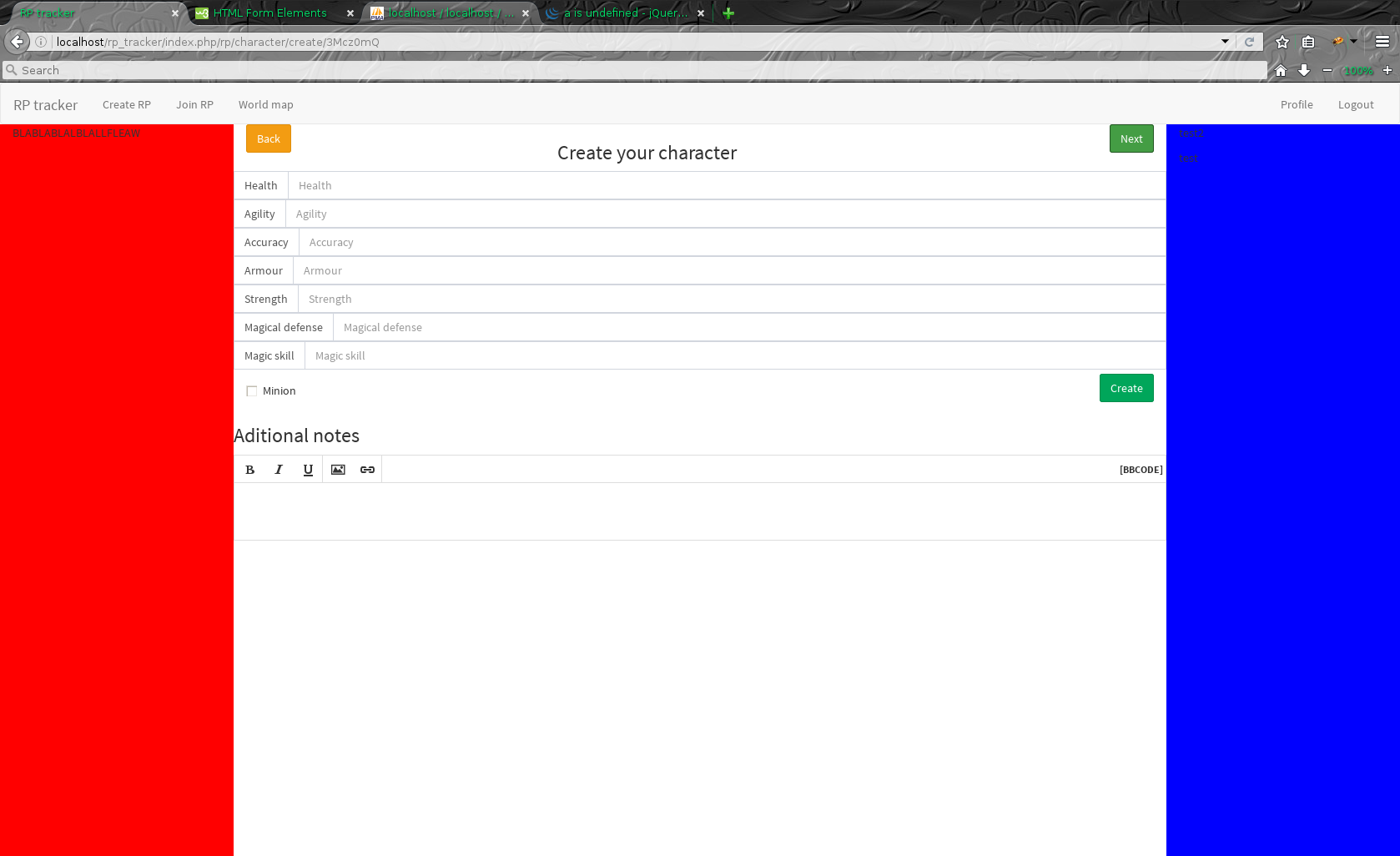
Task: Insert a link in the notes editor
Action: pos(367,470)
